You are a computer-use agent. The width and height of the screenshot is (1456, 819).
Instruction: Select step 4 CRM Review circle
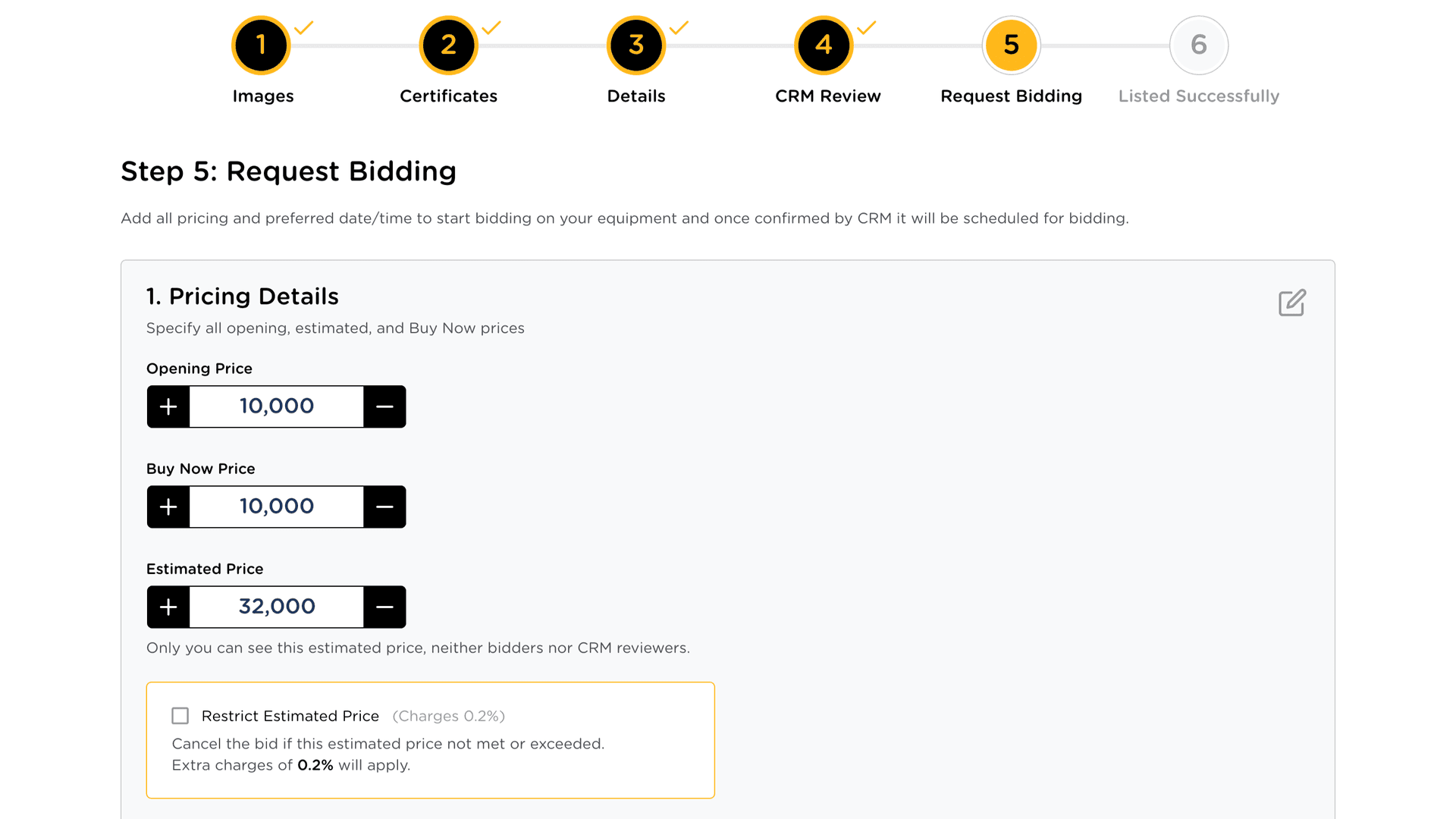[x=824, y=45]
